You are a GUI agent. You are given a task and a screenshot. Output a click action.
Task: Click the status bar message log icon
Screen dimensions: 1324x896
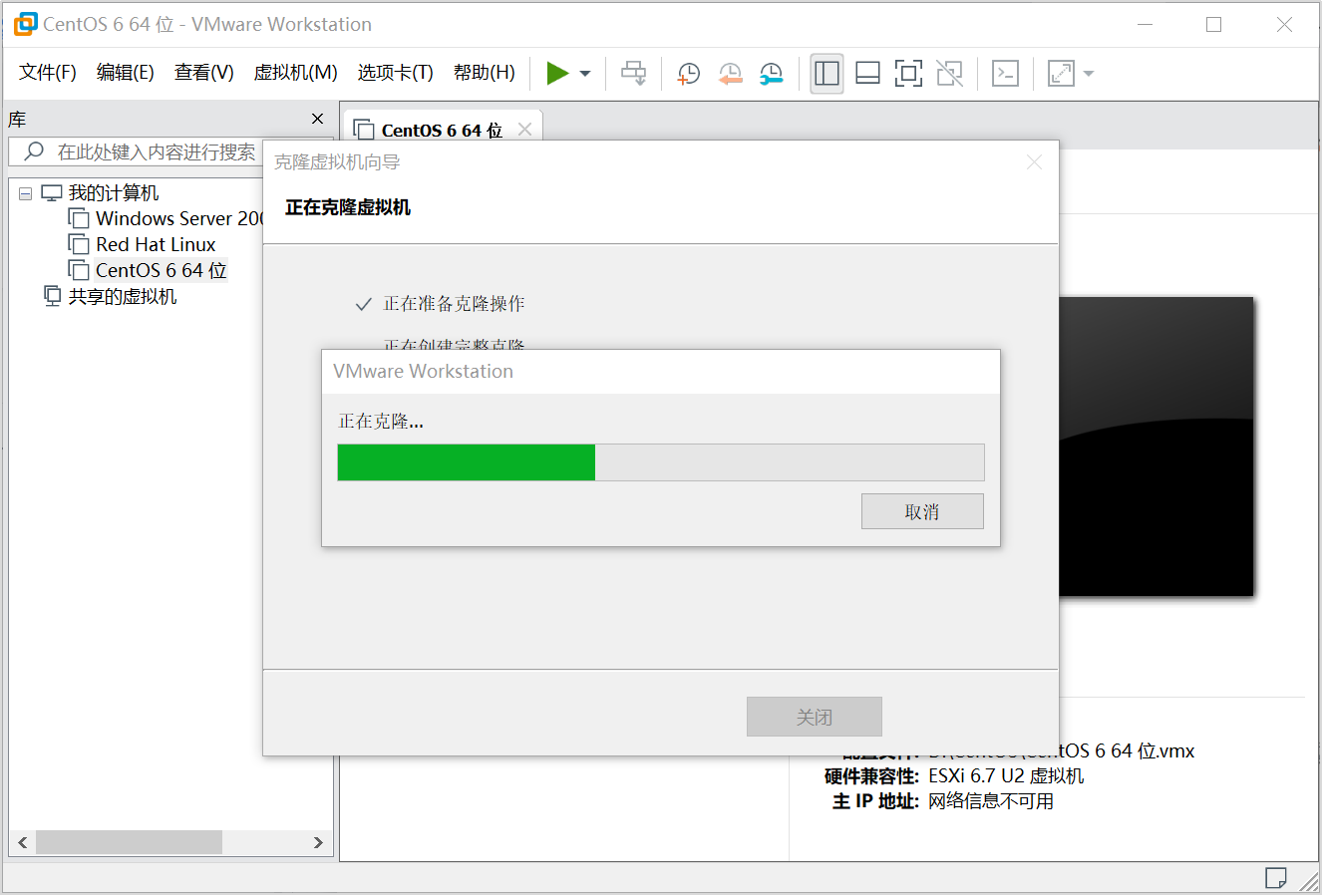[x=1275, y=878]
